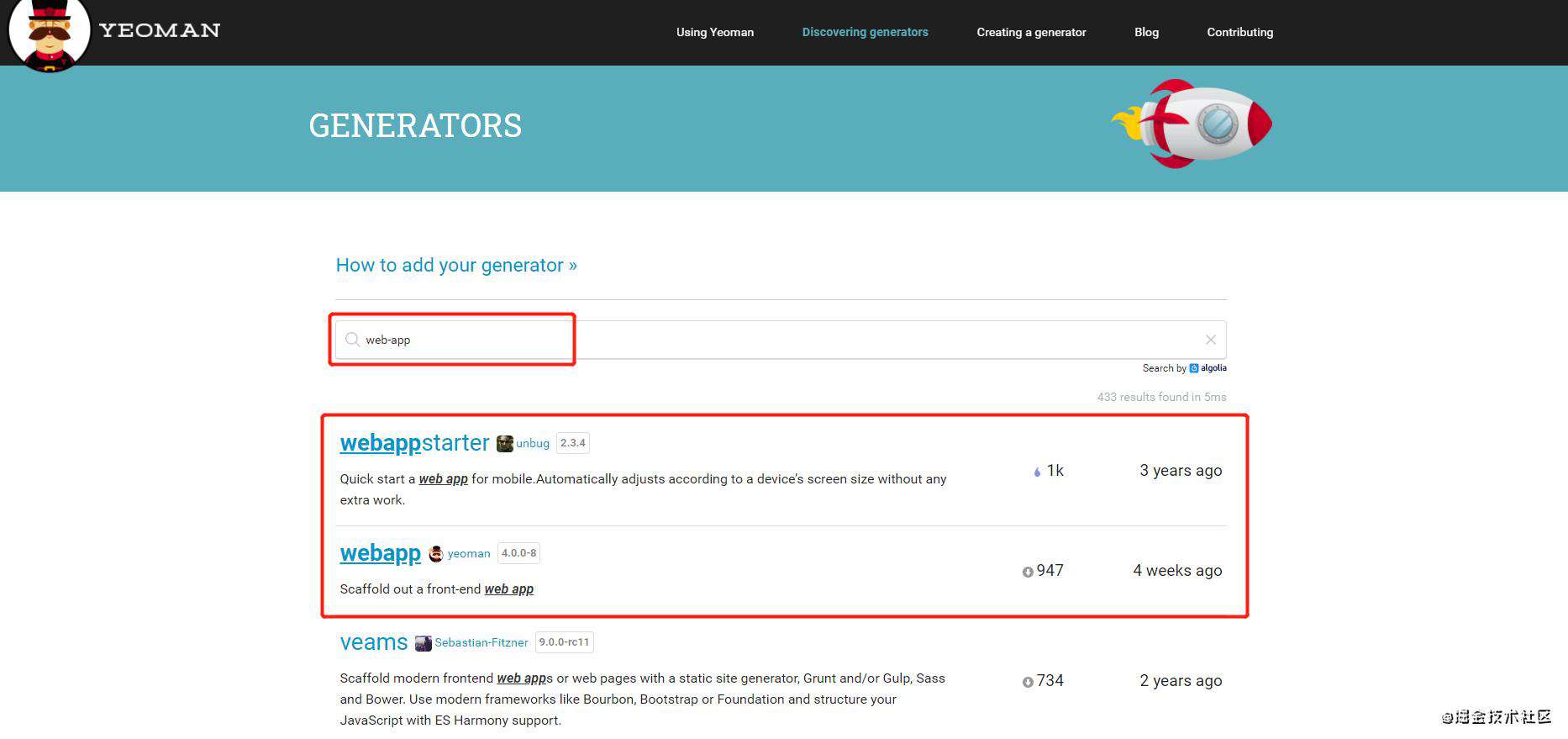Click Sebastian-Fitzner avatar icon
Image resolution: width=1568 pixels, height=739 pixels.
pos(424,643)
